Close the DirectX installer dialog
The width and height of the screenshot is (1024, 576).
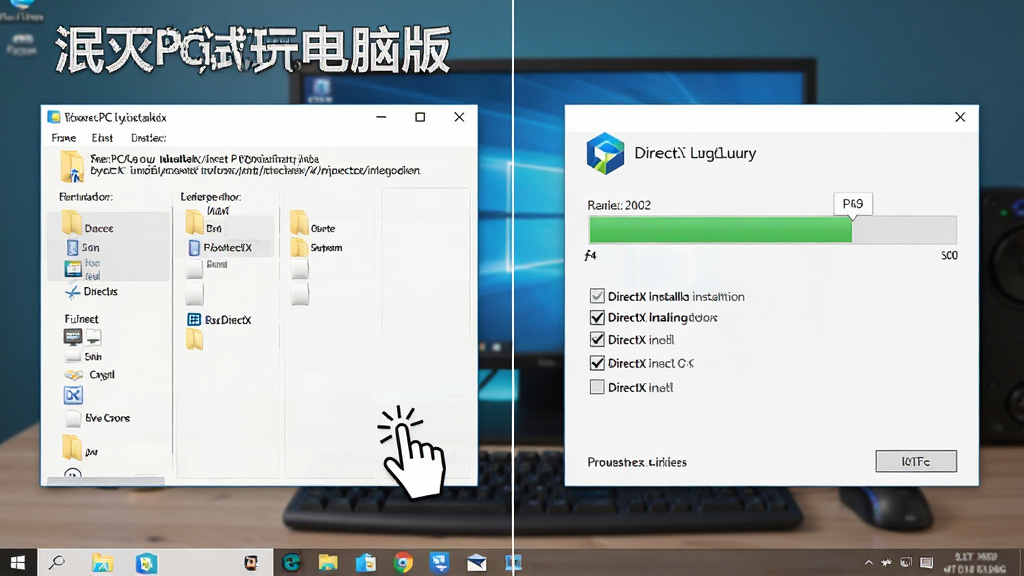coord(960,117)
